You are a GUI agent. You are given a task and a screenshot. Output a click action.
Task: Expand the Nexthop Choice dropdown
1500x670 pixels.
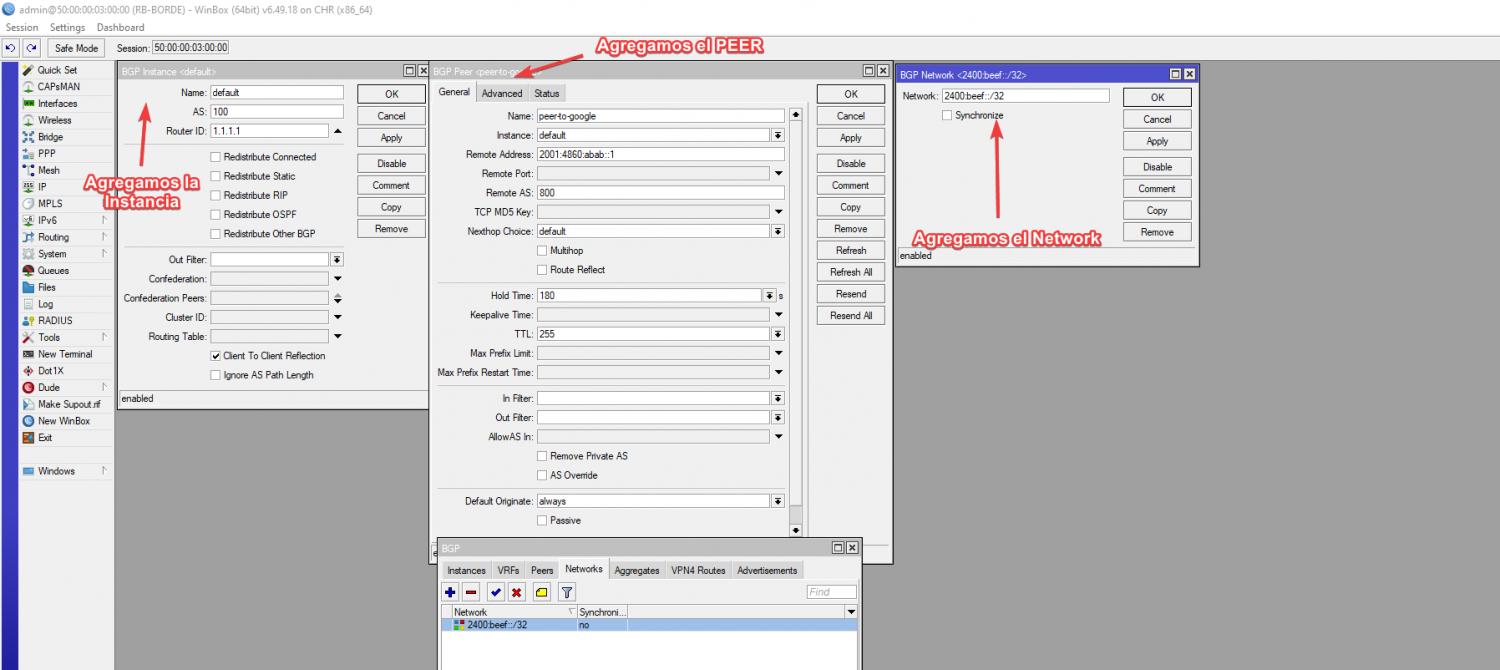point(777,231)
